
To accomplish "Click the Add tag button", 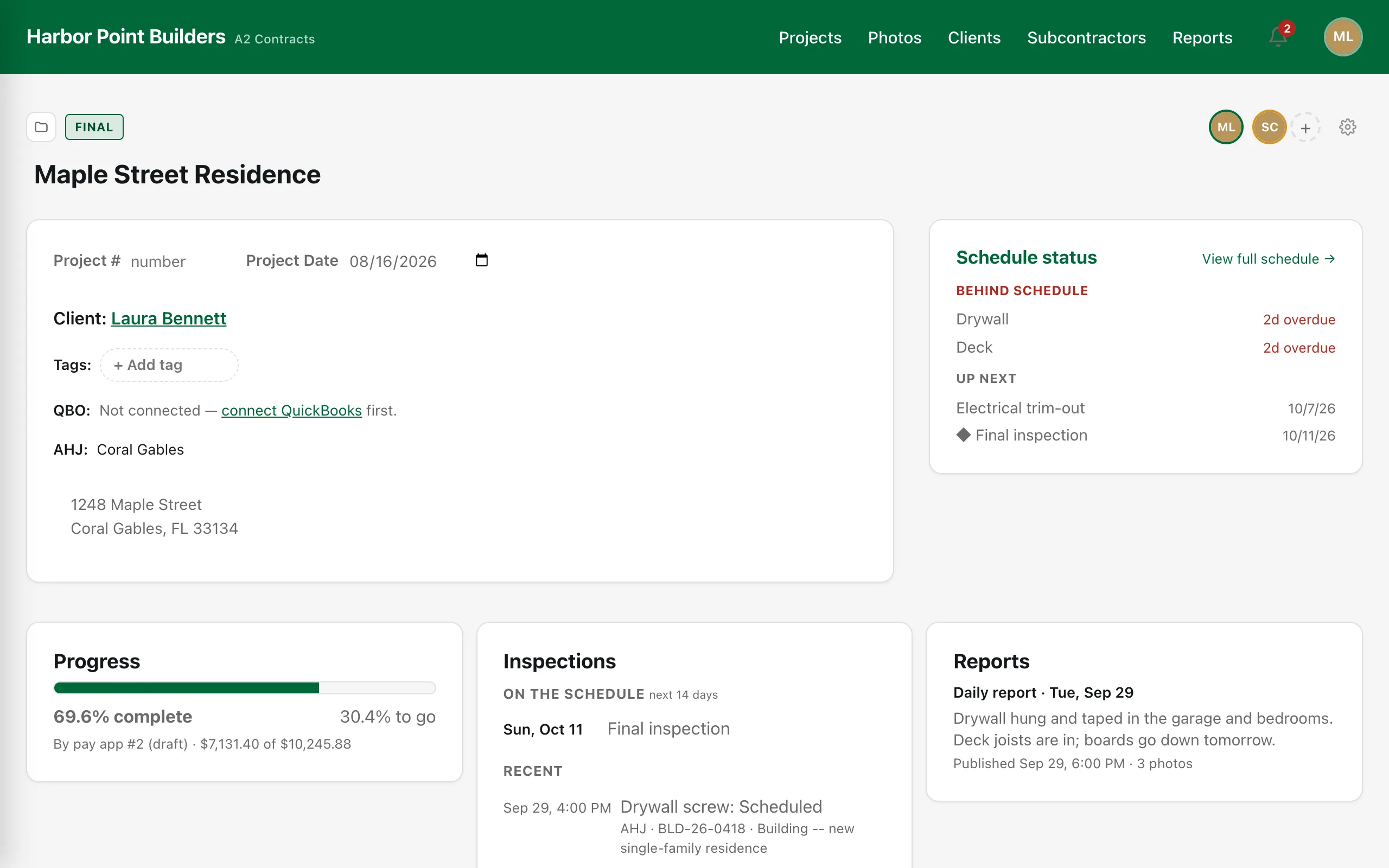I will [x=169, y=365].
